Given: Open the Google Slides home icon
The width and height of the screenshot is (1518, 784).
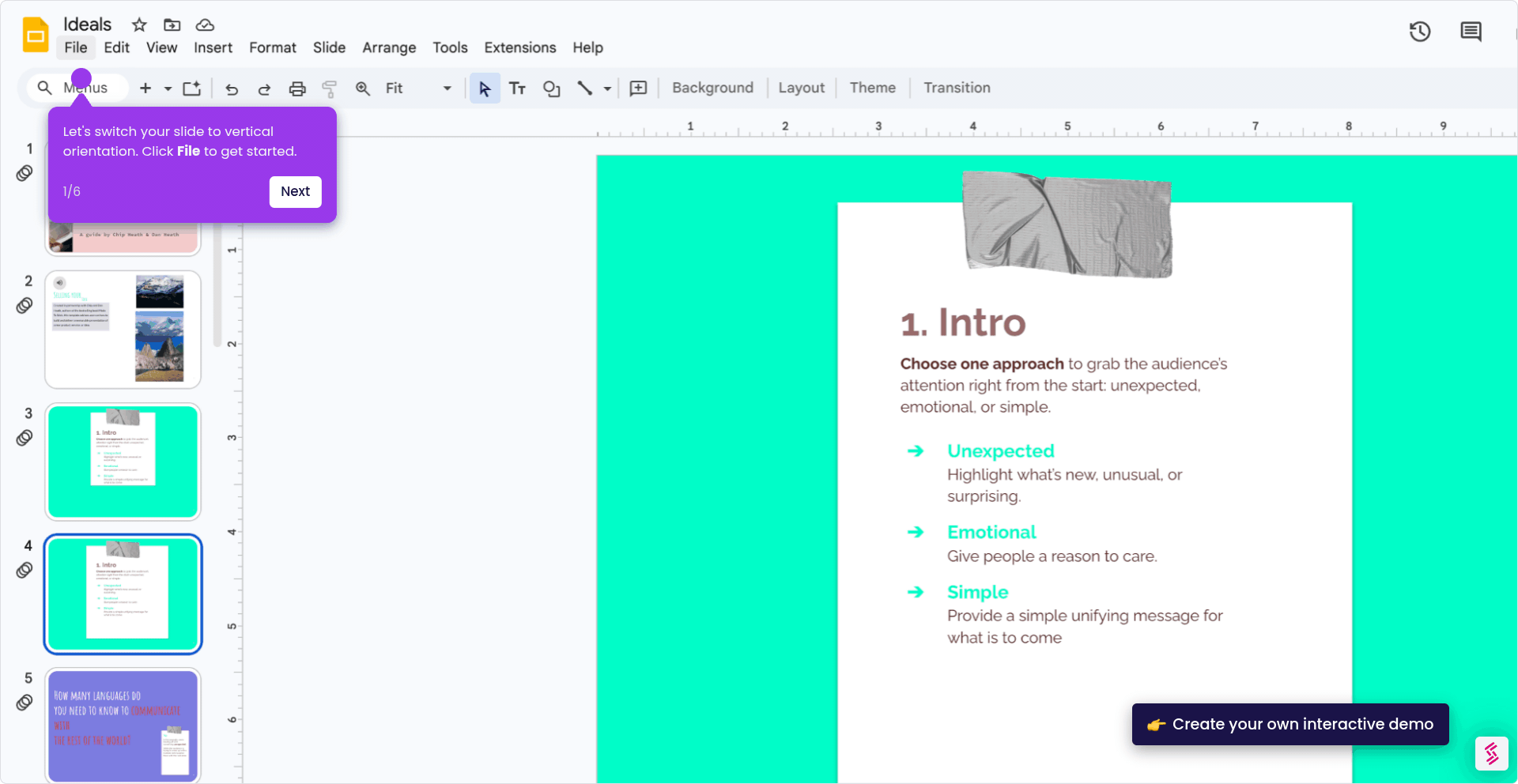Looking at the screenshot, I should pyautogui.click(x=36, y=35).
